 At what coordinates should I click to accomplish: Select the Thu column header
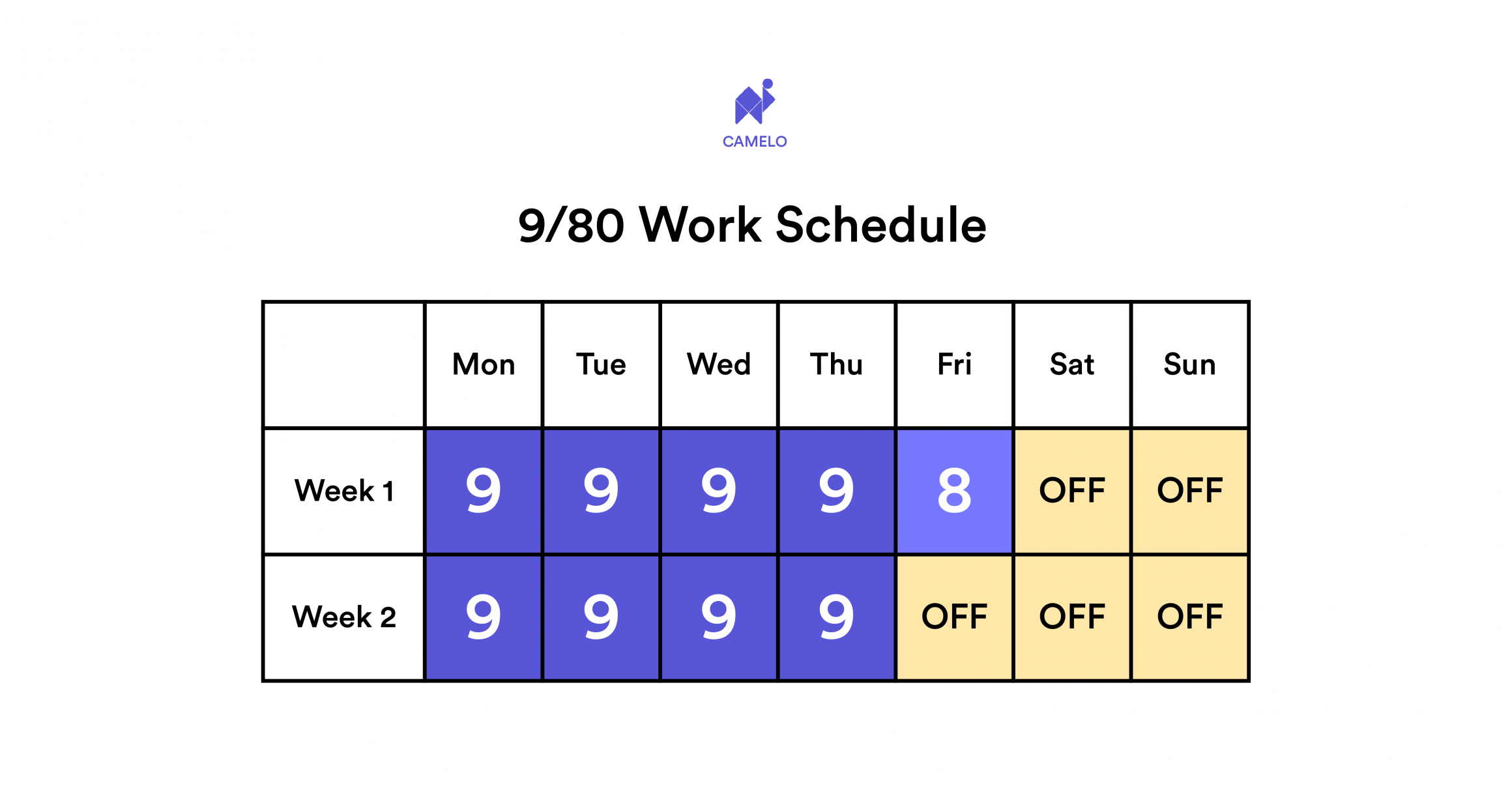[836, 364]
